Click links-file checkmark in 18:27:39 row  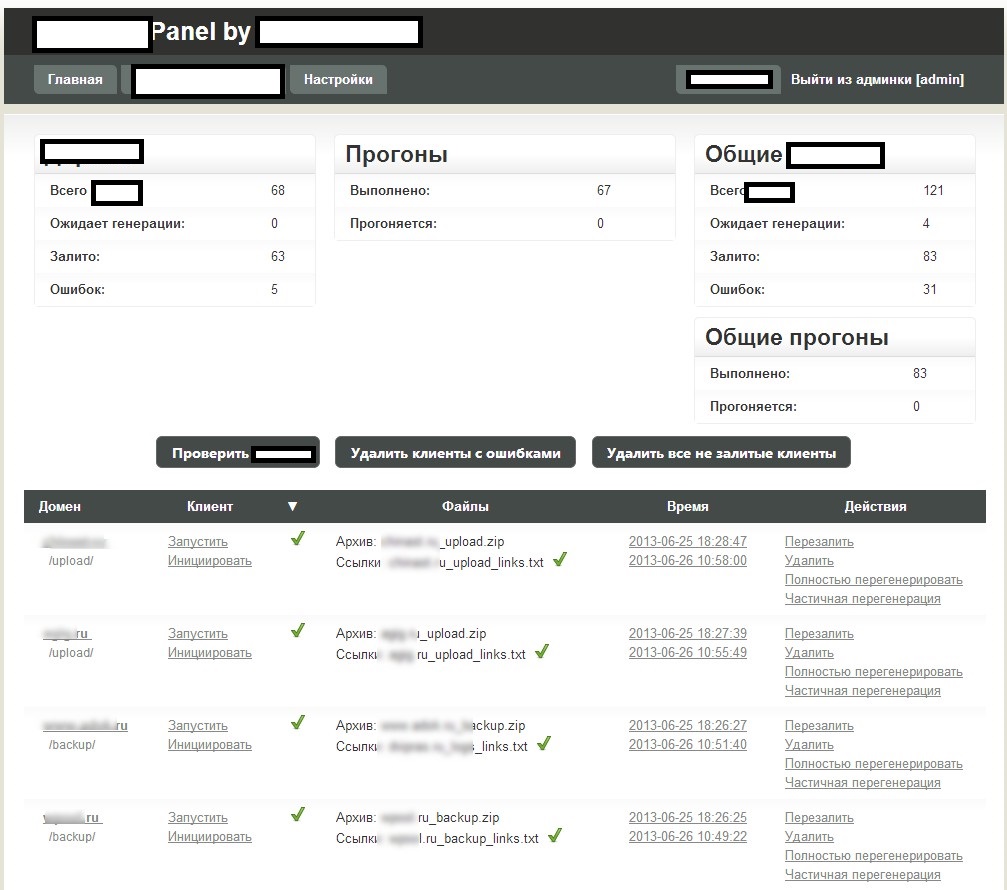(542, 651)
